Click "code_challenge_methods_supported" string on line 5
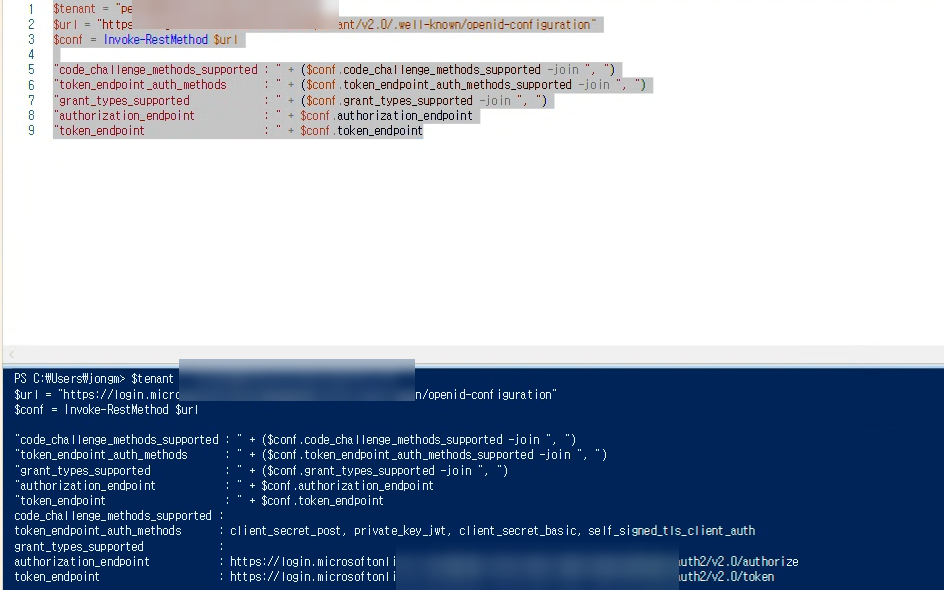 coord(158,70)
